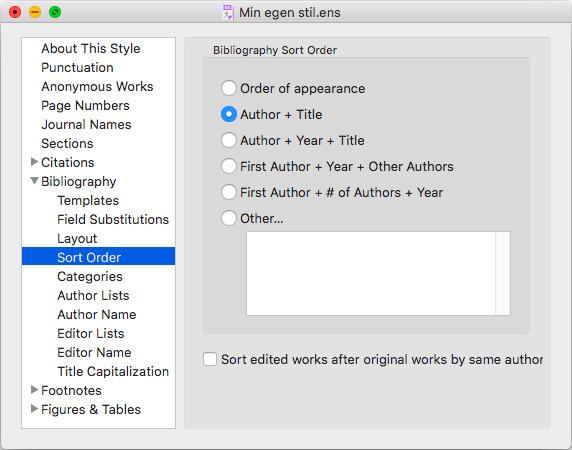
Task: Select First Author + # of Authors + Year
Action: click(x=229, y=192)
